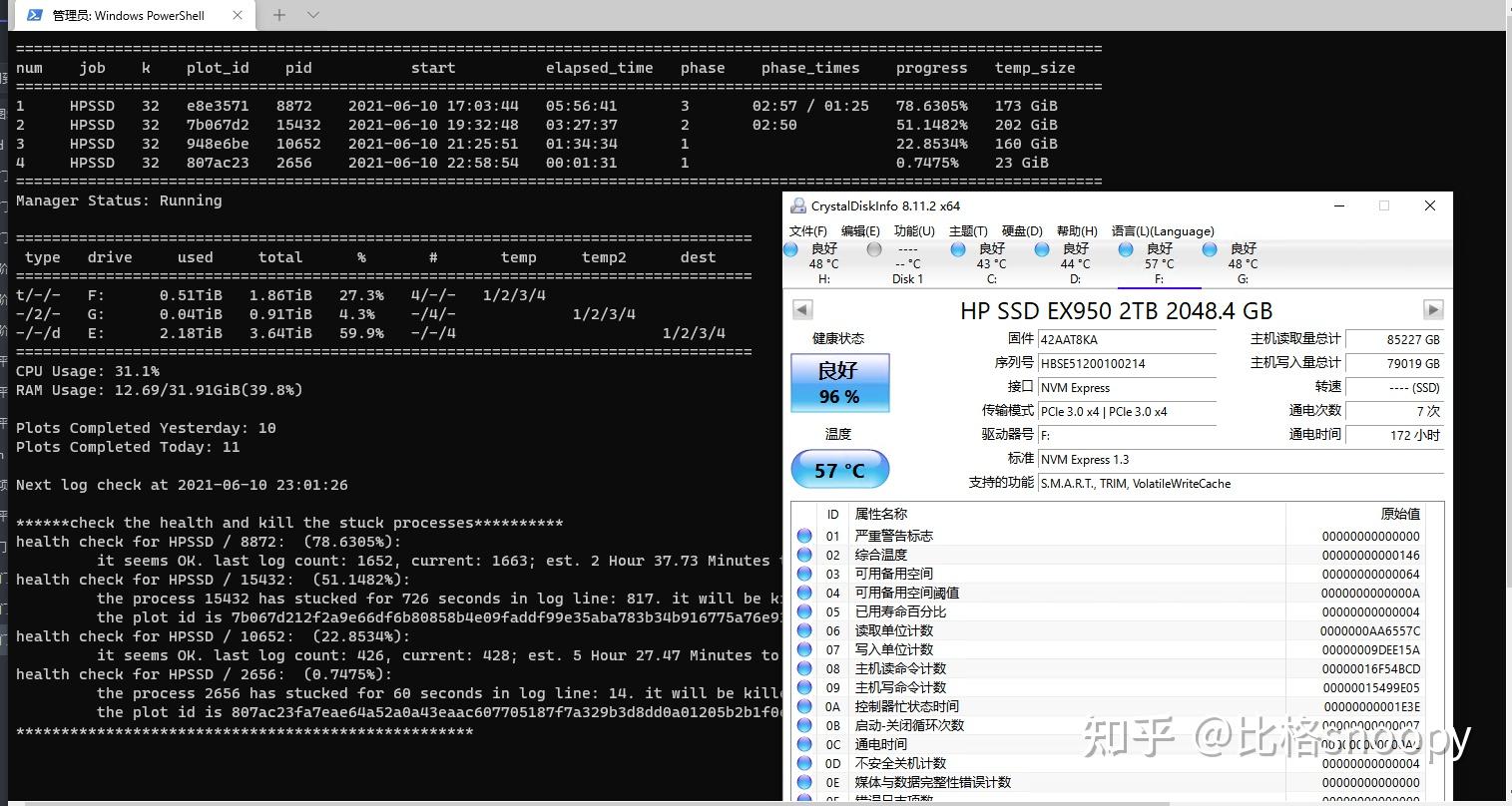Click the left arrow to view previous drive

point(802,309)
